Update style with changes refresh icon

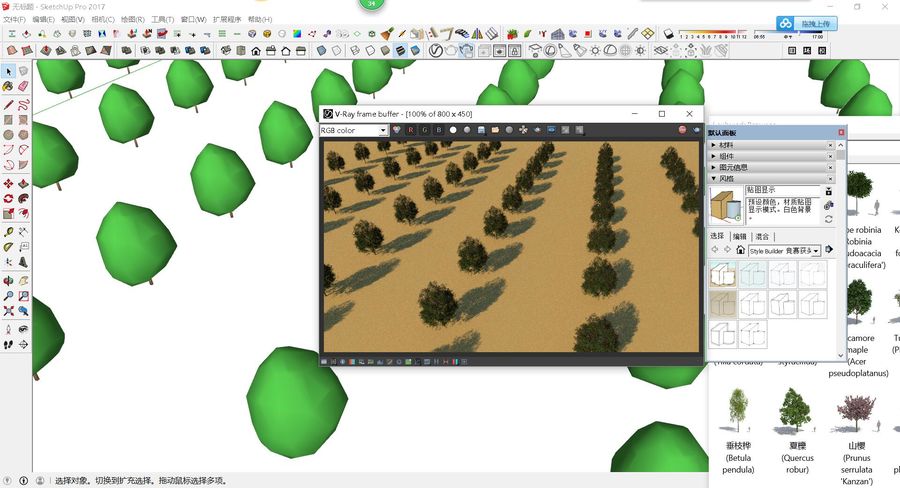click(829, 219)
